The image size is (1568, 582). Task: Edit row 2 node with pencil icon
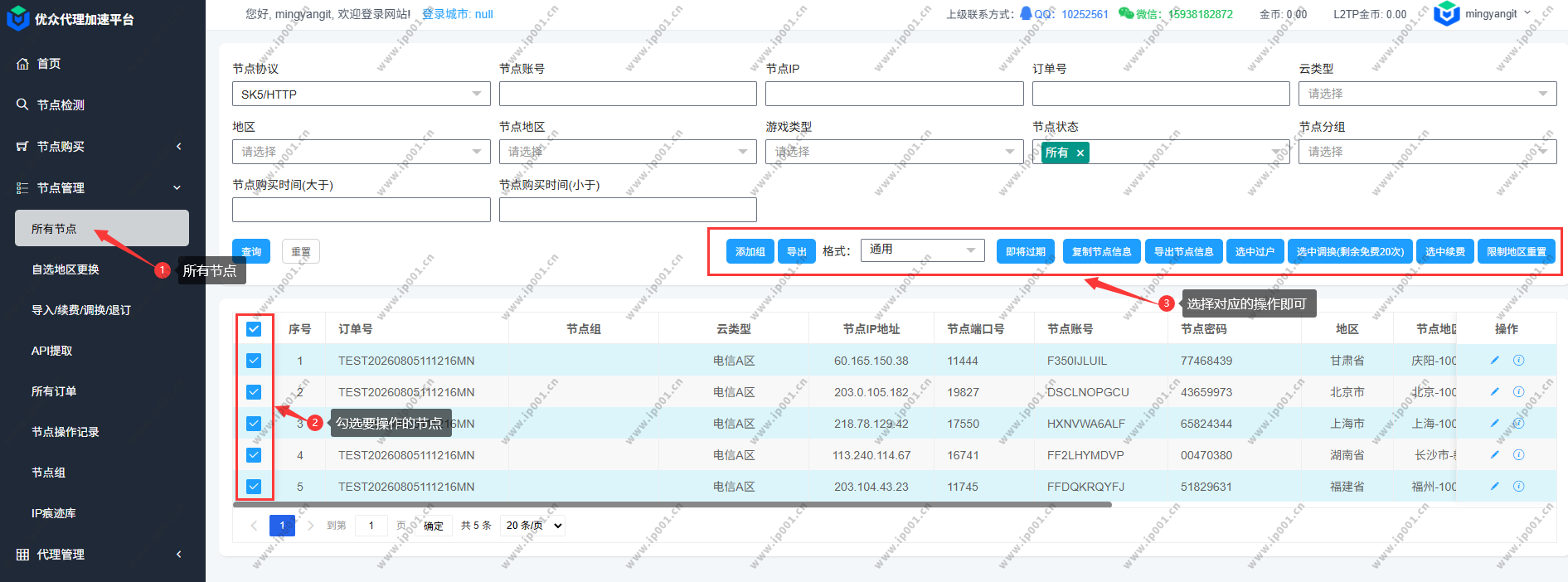click(x=1495, y=391)
